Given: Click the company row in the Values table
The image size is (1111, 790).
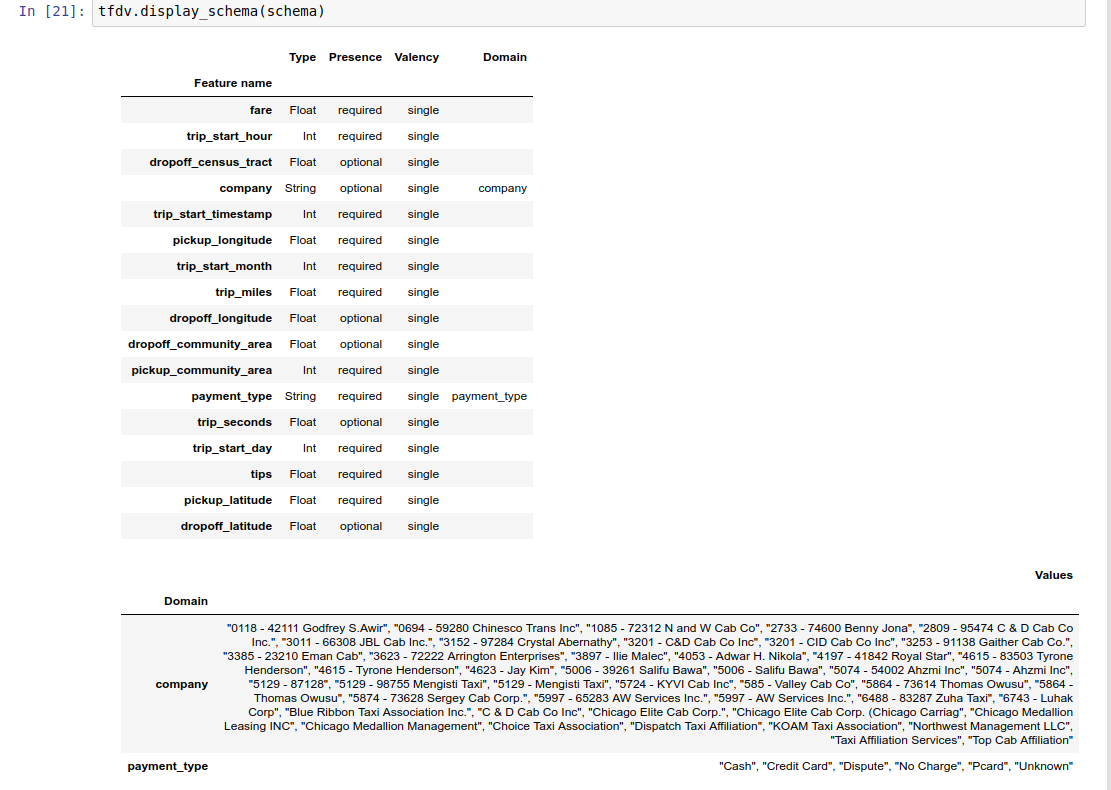Looking at the screenshot, I should pos(182,684).
